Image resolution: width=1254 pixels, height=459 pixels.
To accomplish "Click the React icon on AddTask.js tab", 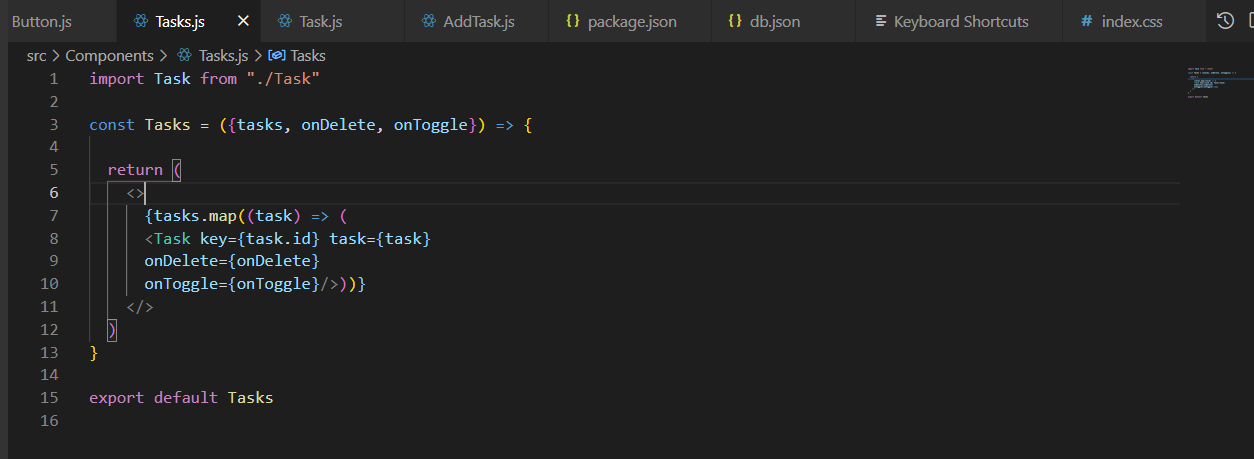I will point(429,21).
